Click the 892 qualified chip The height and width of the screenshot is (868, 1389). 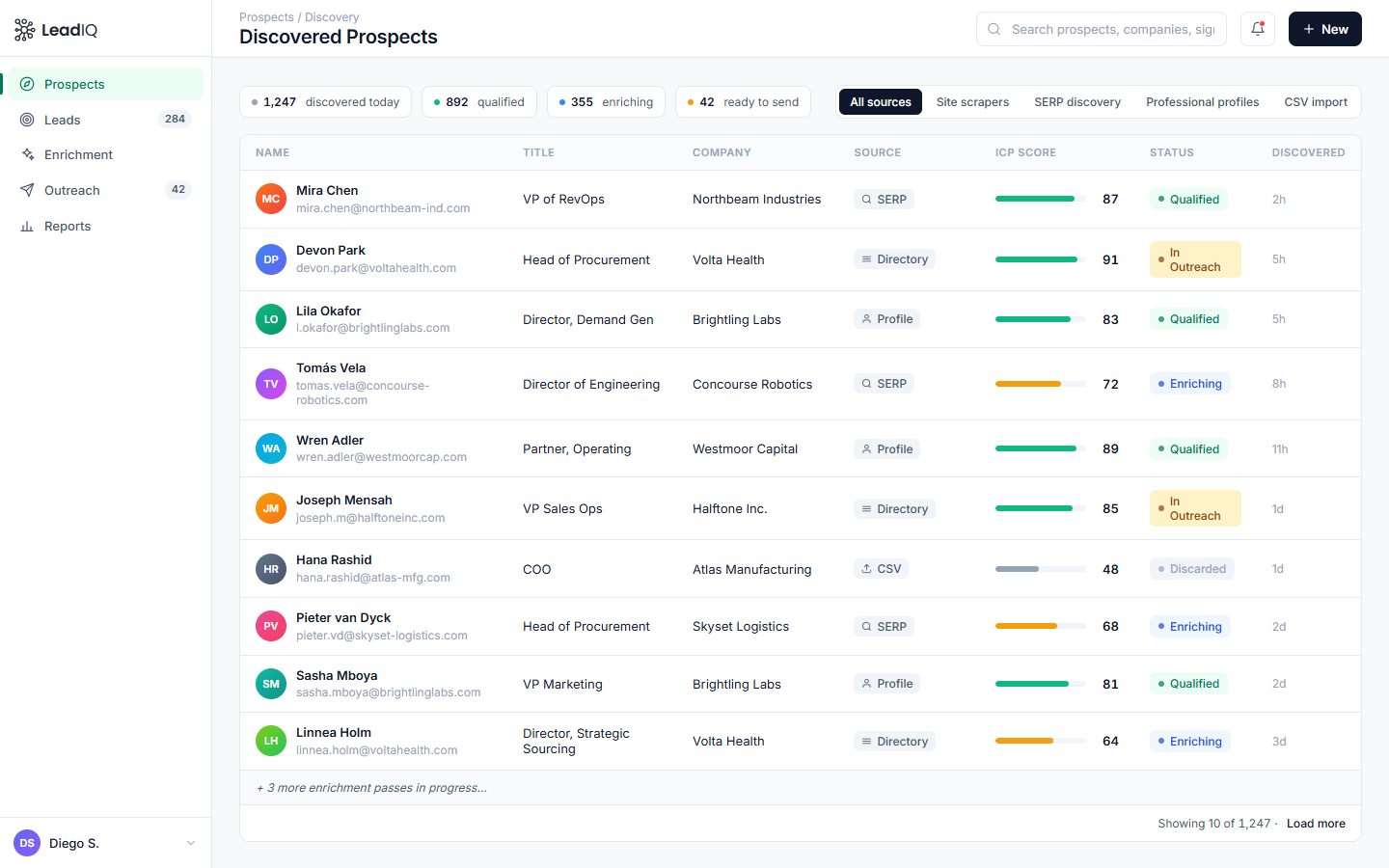(479, 102)
